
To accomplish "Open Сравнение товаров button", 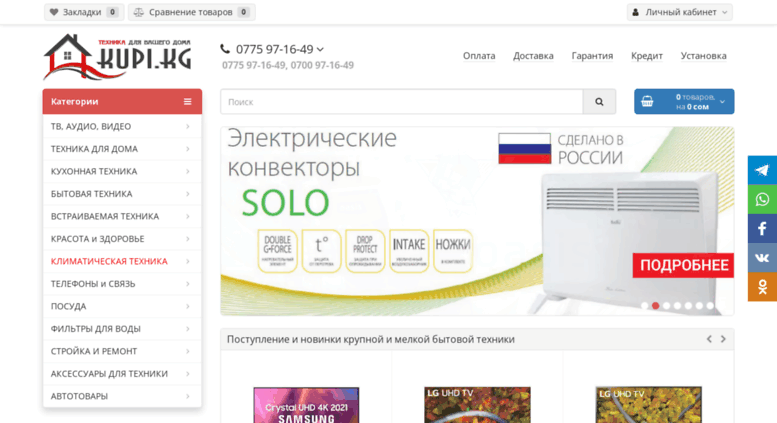I will click(192, 12).
